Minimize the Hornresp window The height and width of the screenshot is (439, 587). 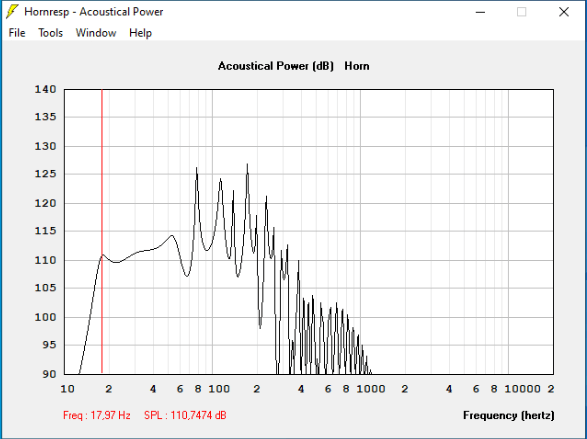pos(480,12)
